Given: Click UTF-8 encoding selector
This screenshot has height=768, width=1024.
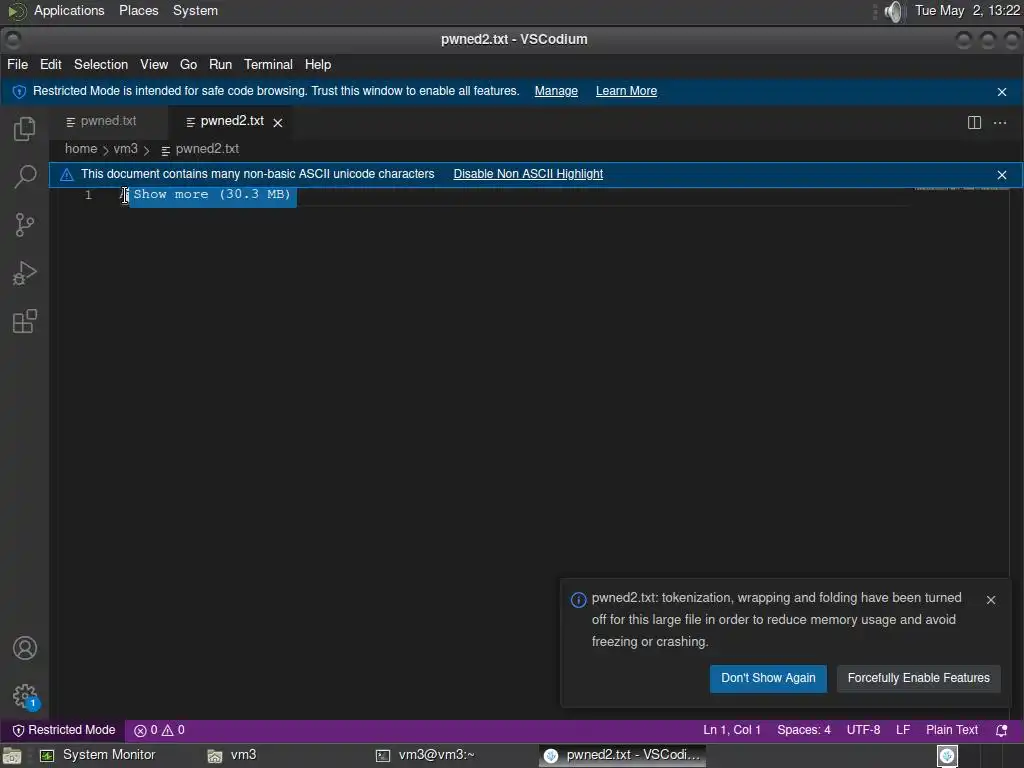Looking at the screenshot, I should pyautogui.click(x=863, y=730).
